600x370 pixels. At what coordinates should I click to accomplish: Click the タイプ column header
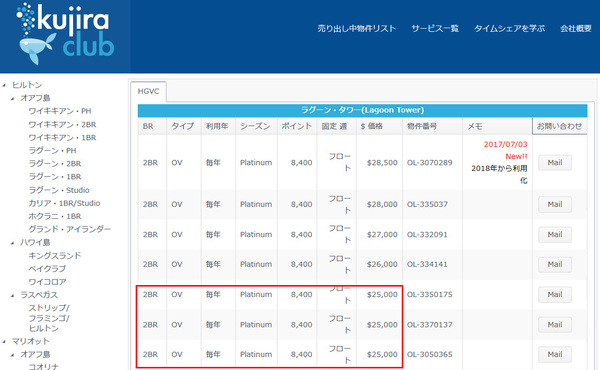184,126
